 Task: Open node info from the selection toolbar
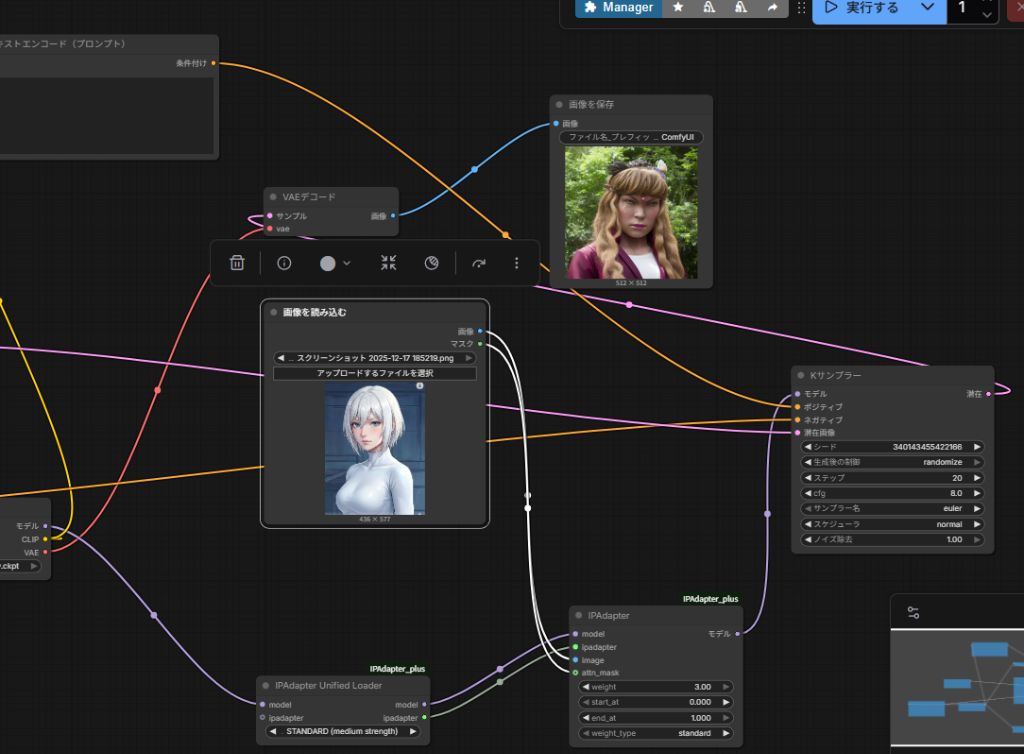coord(284,263)
